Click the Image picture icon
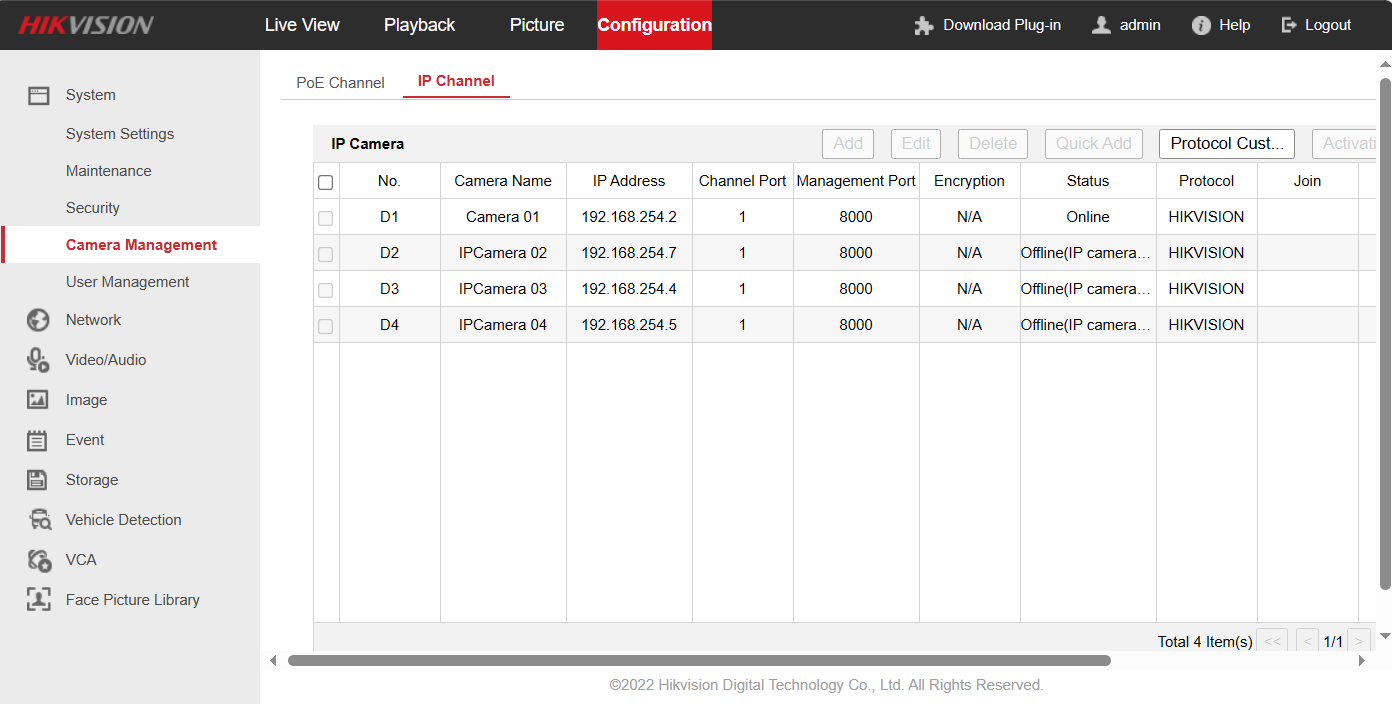The width and height of the screenshot is (1392, 704). (x=38, y=400)
